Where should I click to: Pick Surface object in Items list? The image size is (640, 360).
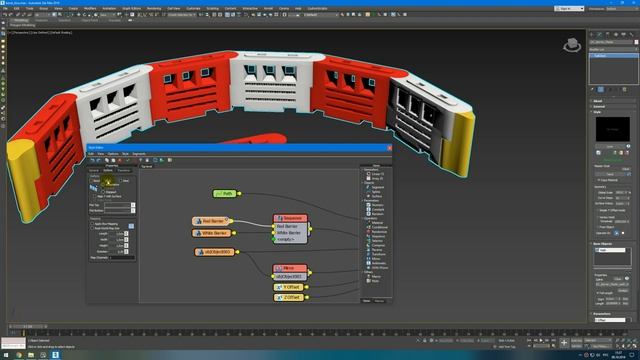374,196
